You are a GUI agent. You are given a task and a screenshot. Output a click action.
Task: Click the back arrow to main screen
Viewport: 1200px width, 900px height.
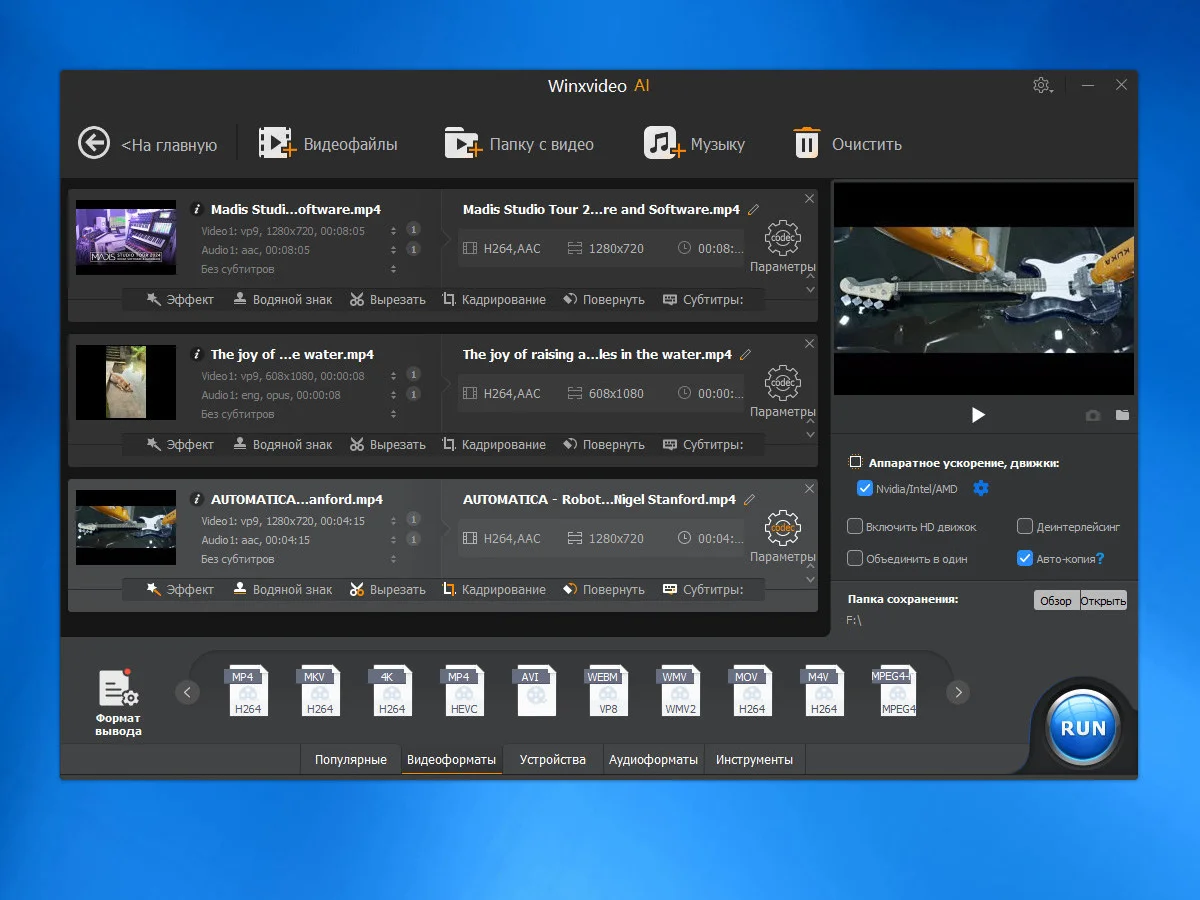[94, 143]
